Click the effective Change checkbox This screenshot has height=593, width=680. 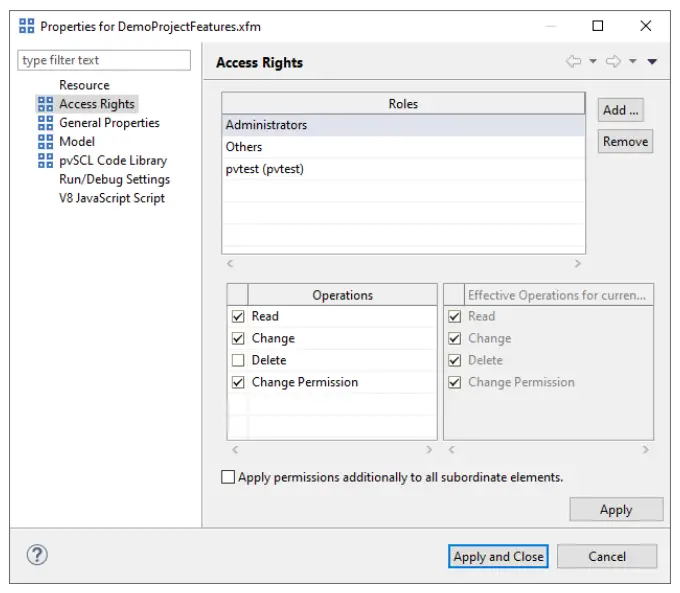click(x=454, y=338)
